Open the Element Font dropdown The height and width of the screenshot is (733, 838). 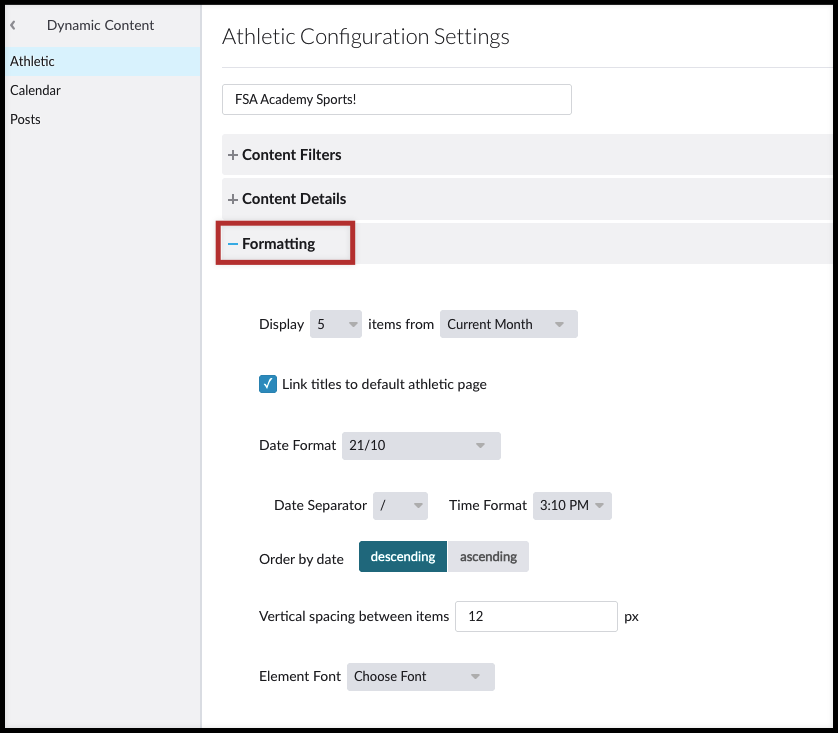pyautogui.click(x=421, y=677)
